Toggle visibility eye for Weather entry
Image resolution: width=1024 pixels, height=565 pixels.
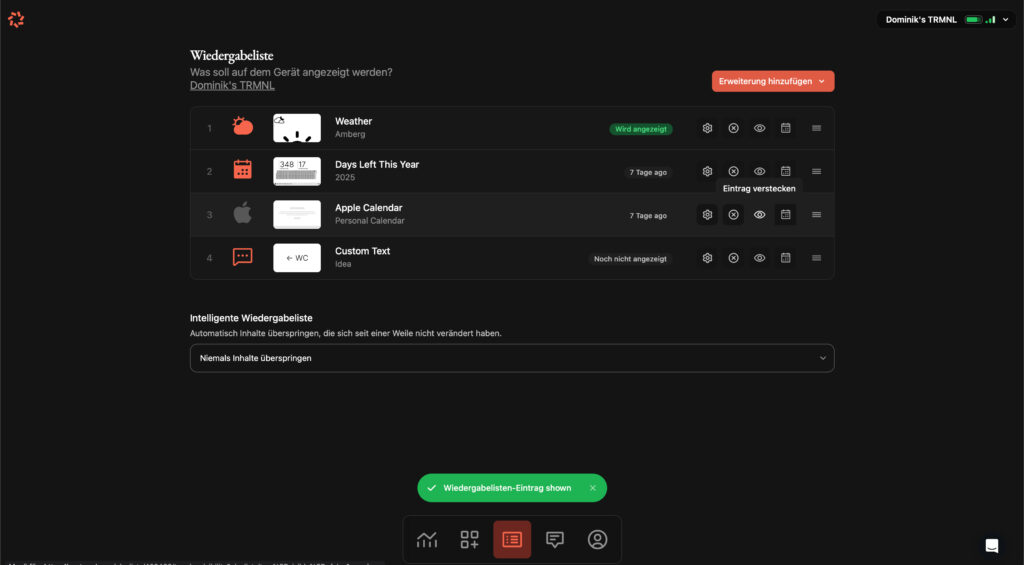coord(760,128)
